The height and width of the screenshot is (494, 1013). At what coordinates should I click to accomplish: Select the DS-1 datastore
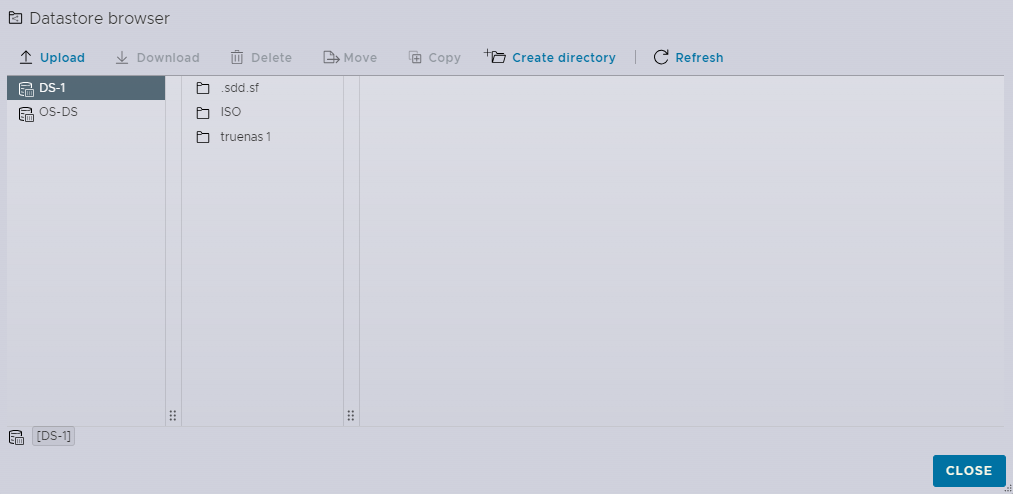tap(53, 88)
